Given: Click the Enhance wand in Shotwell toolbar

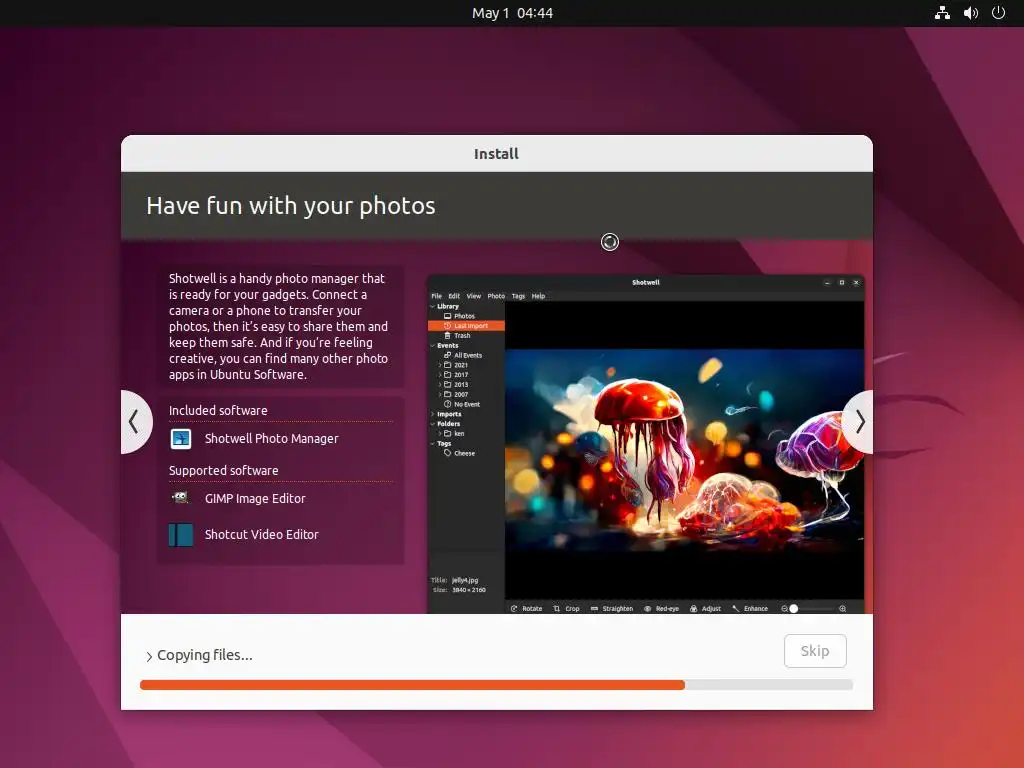Looking at the screenshot, I should 750,609.
